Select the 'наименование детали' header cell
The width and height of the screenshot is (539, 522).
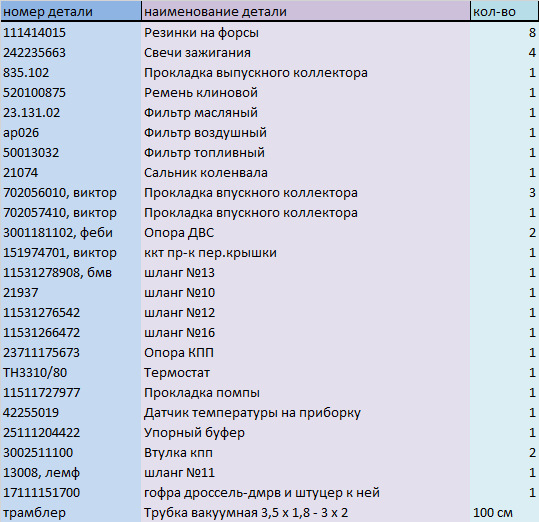(x=305, y=11)
